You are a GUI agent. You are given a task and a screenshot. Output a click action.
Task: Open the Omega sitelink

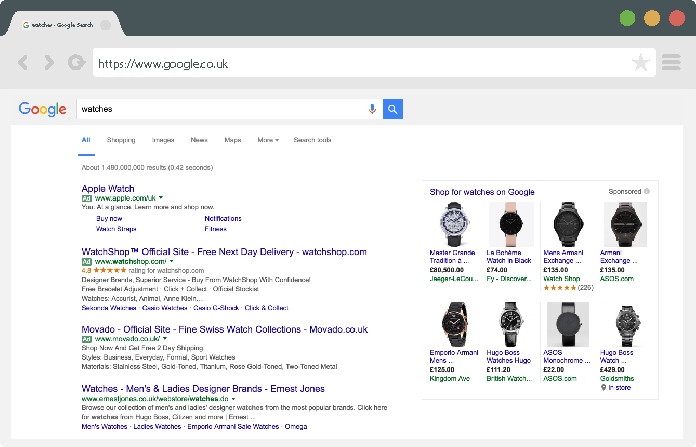[x=296, y=427]
